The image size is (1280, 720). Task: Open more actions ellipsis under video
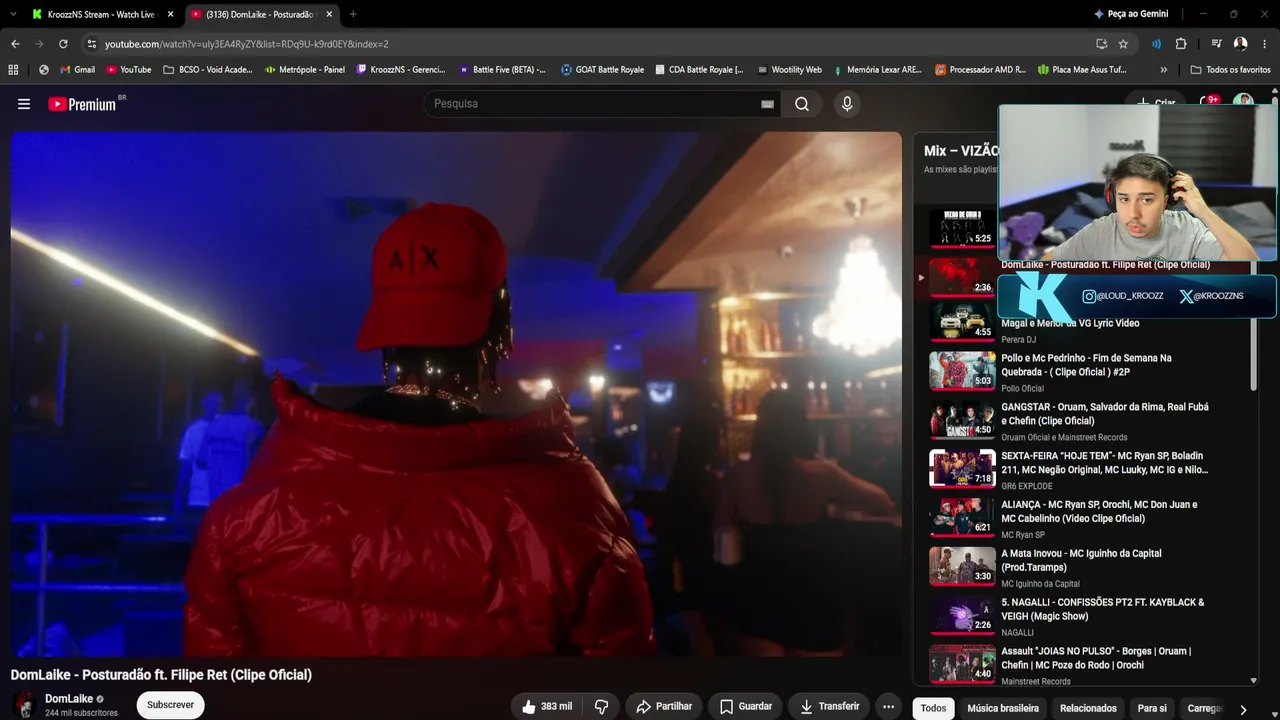coord(888,706)
